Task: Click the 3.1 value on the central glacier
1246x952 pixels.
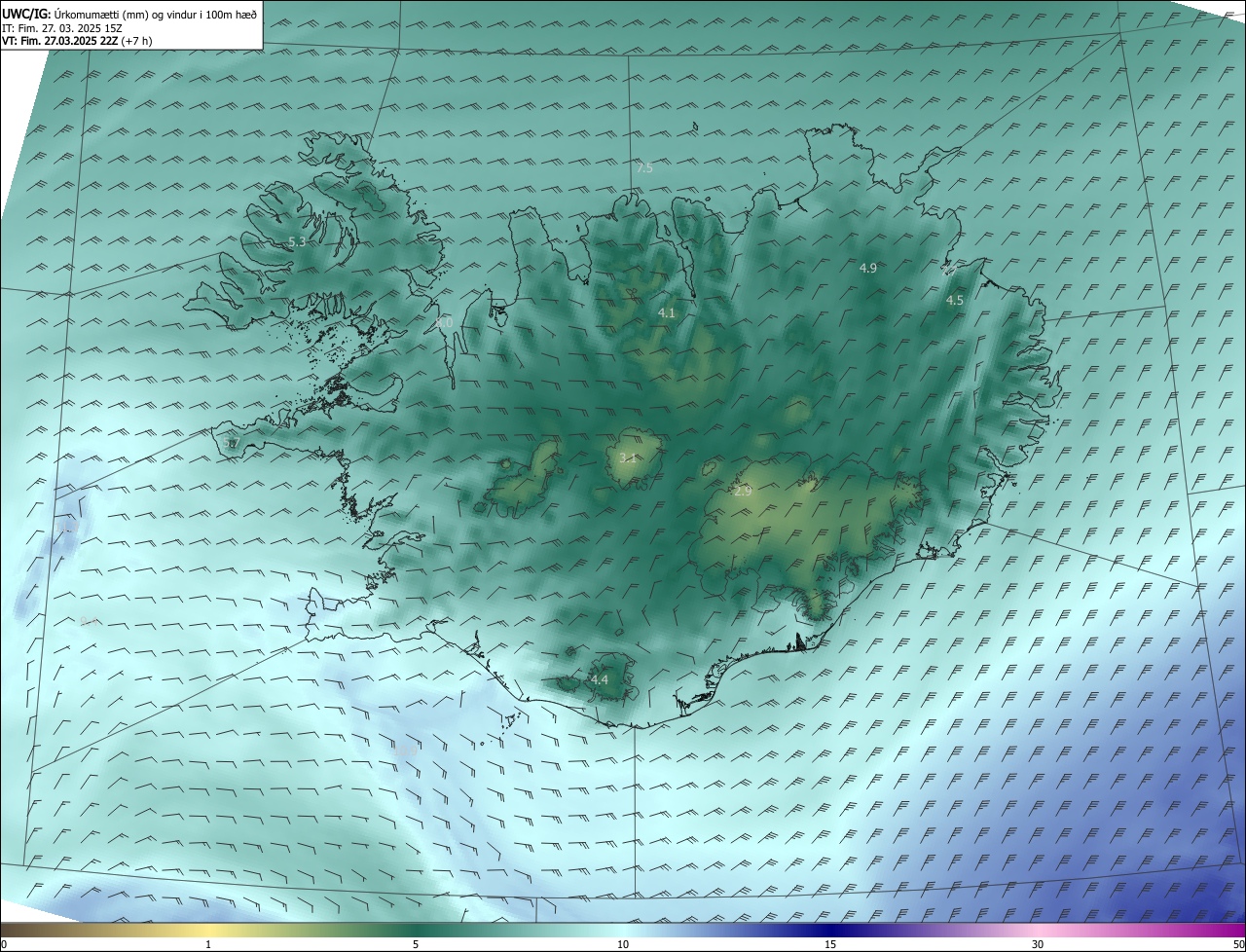Action: click(628, 458)
